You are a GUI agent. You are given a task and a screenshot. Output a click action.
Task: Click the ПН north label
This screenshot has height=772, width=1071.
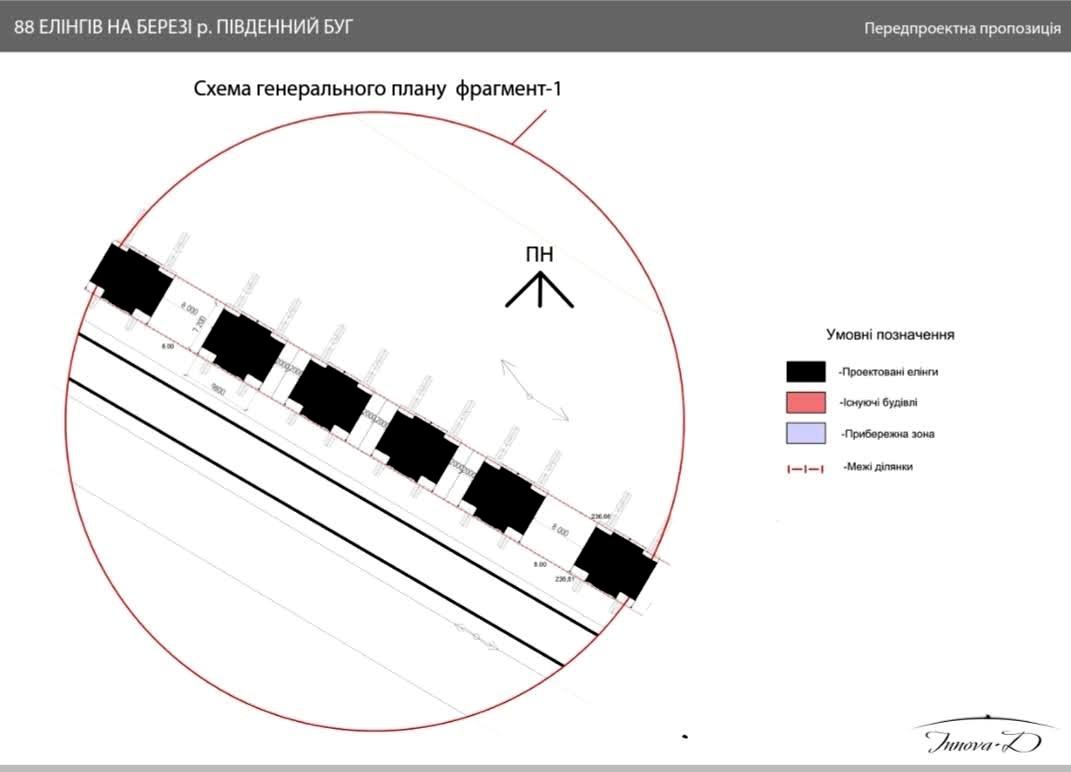tap(539, 254)
